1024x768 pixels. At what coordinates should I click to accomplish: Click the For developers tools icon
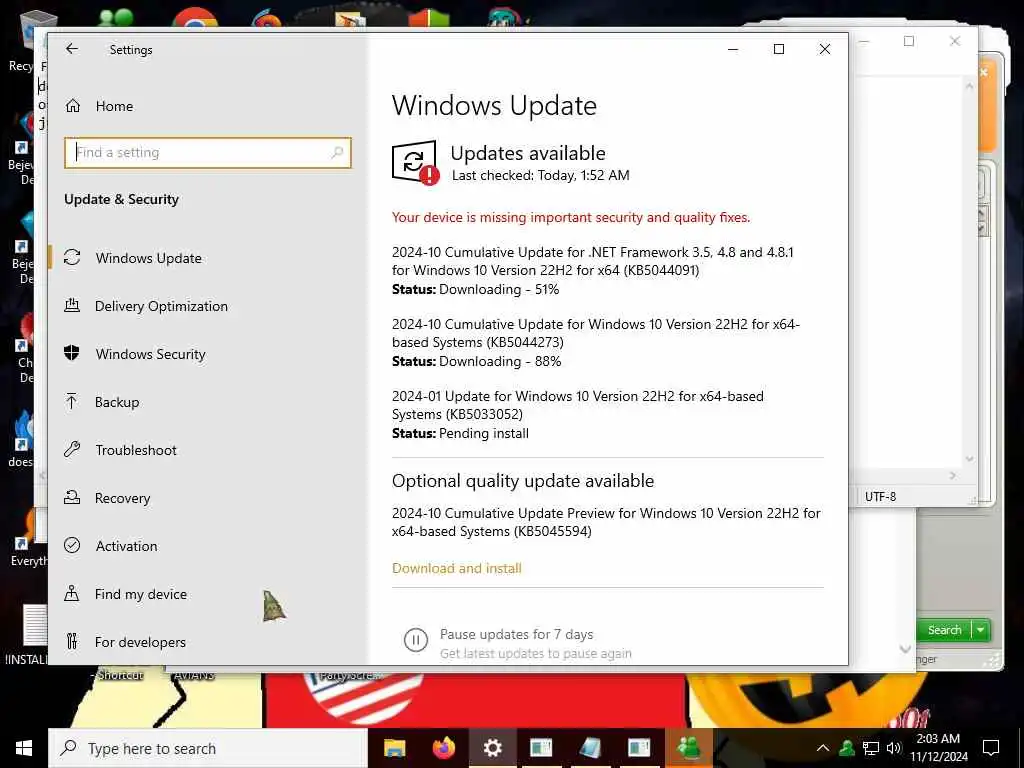pyautogui.click(x=72, y=641)
